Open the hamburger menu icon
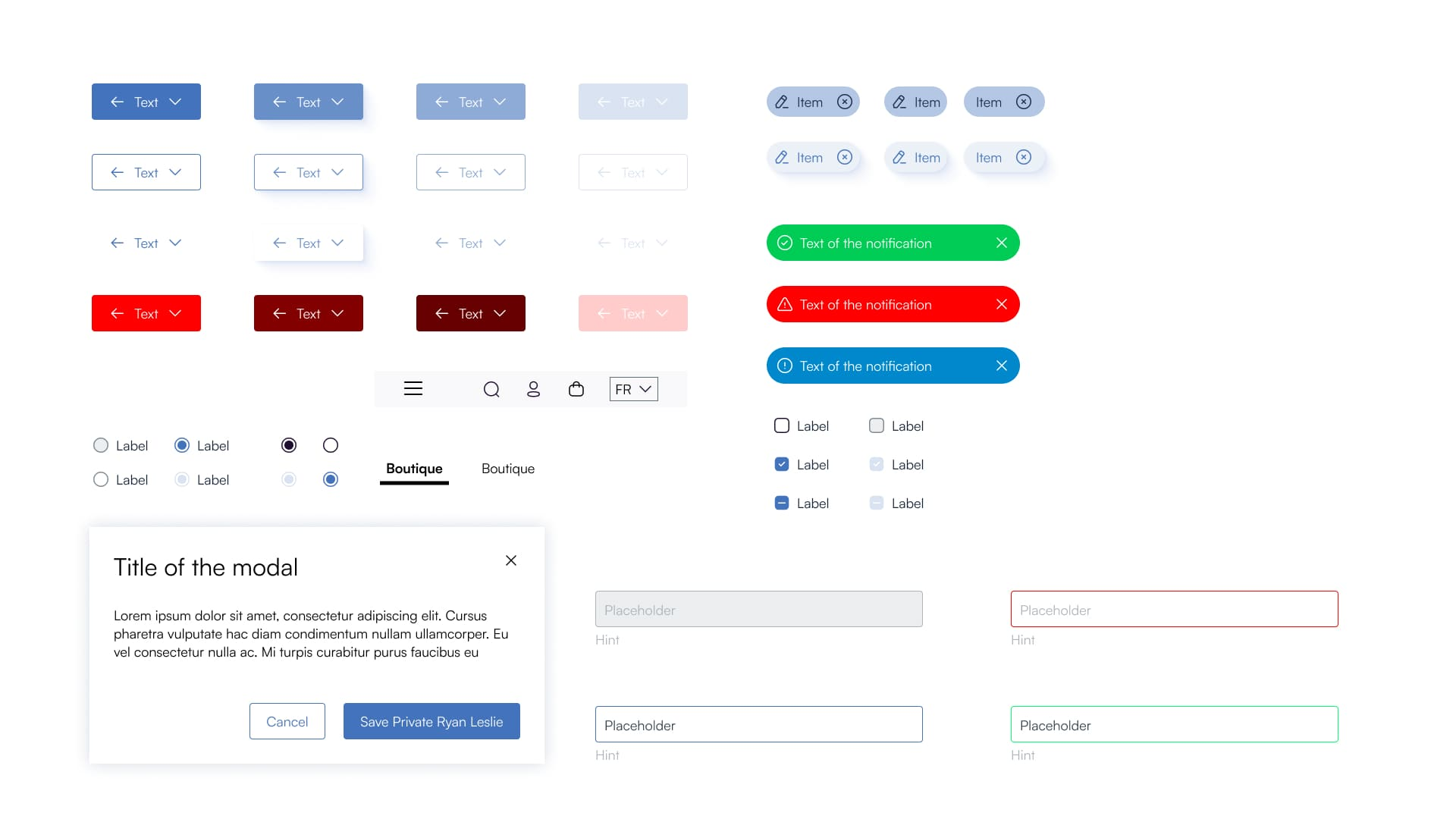 coord(413,389)
